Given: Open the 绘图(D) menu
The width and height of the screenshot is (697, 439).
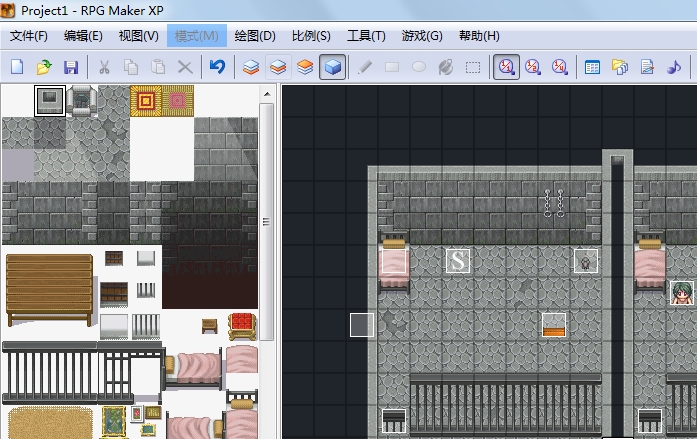Looking at the screenshot, I should click(x=255, y=36).
